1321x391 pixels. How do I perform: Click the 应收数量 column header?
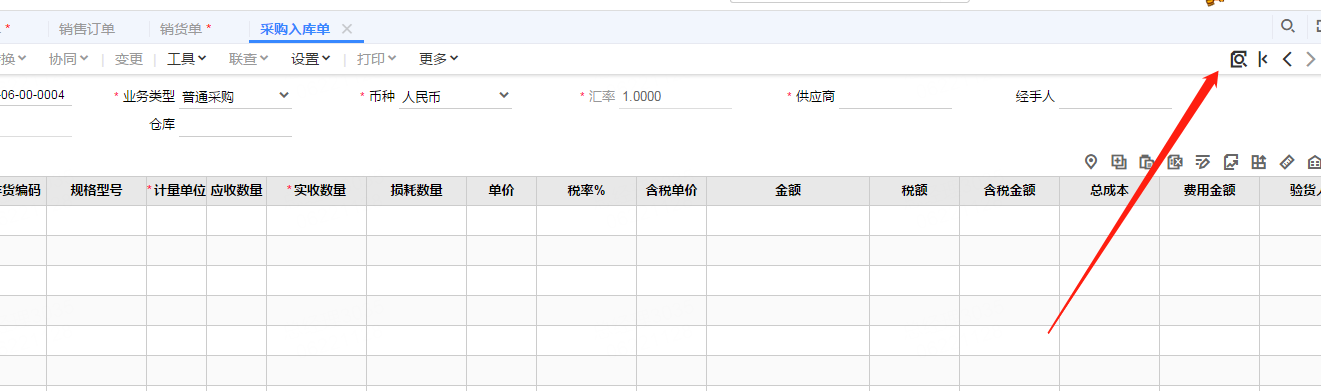pyautogui.click(x=237, y=191)
